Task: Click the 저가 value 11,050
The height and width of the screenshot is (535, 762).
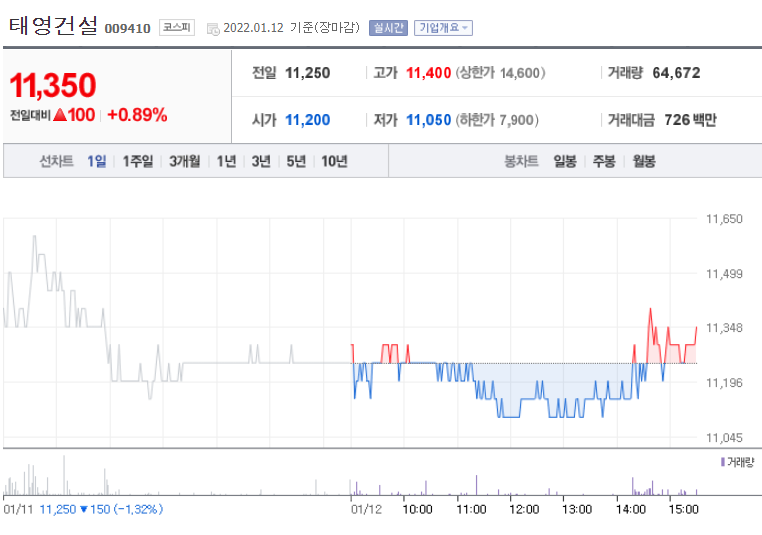Action: click(429, 120)
